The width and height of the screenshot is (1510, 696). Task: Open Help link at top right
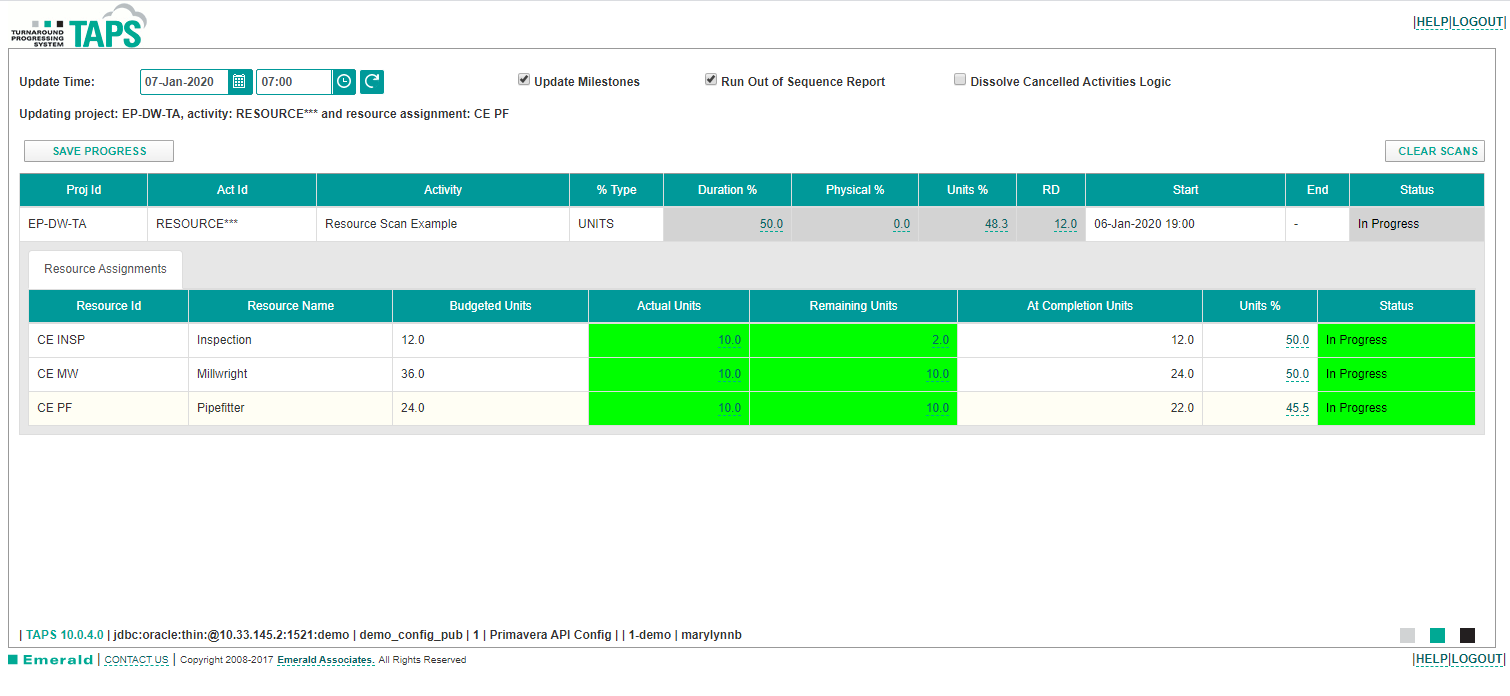(1431, 22)
